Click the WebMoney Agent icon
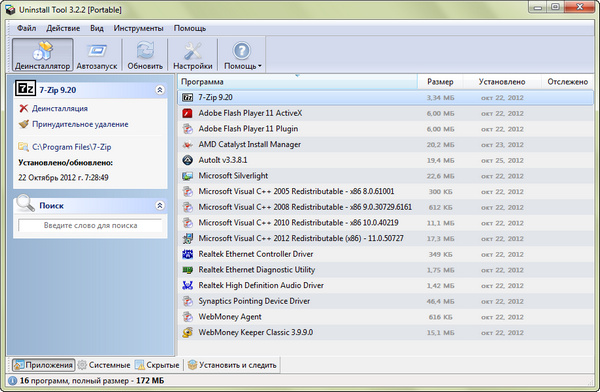Screen dimensions: 600x392 point(188,317)
